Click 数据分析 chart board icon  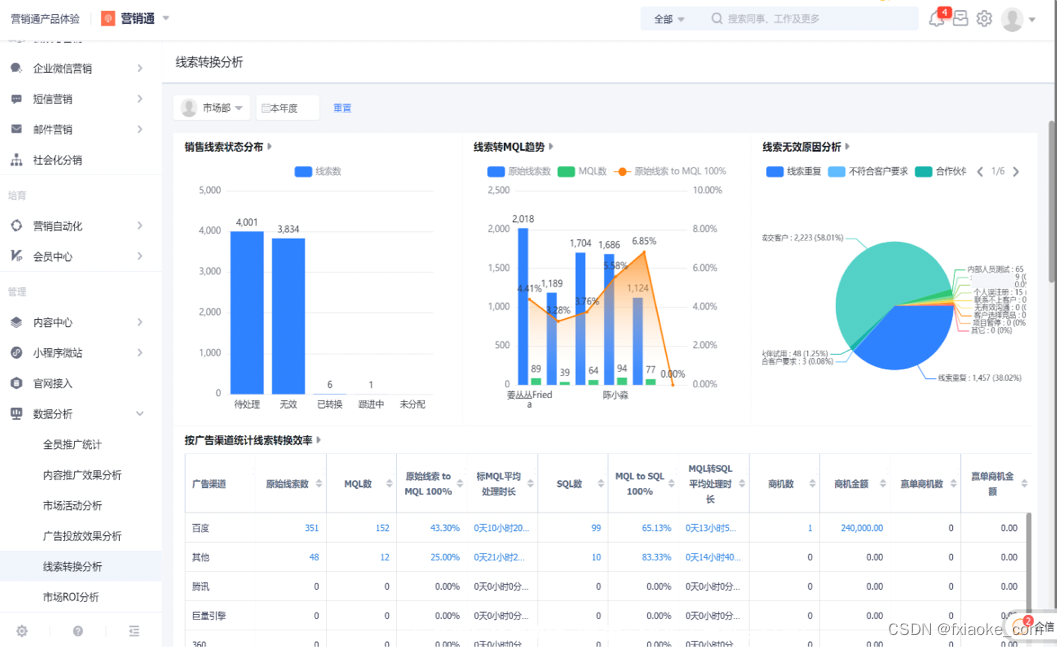pyautogui.click(x=16, y=414)
